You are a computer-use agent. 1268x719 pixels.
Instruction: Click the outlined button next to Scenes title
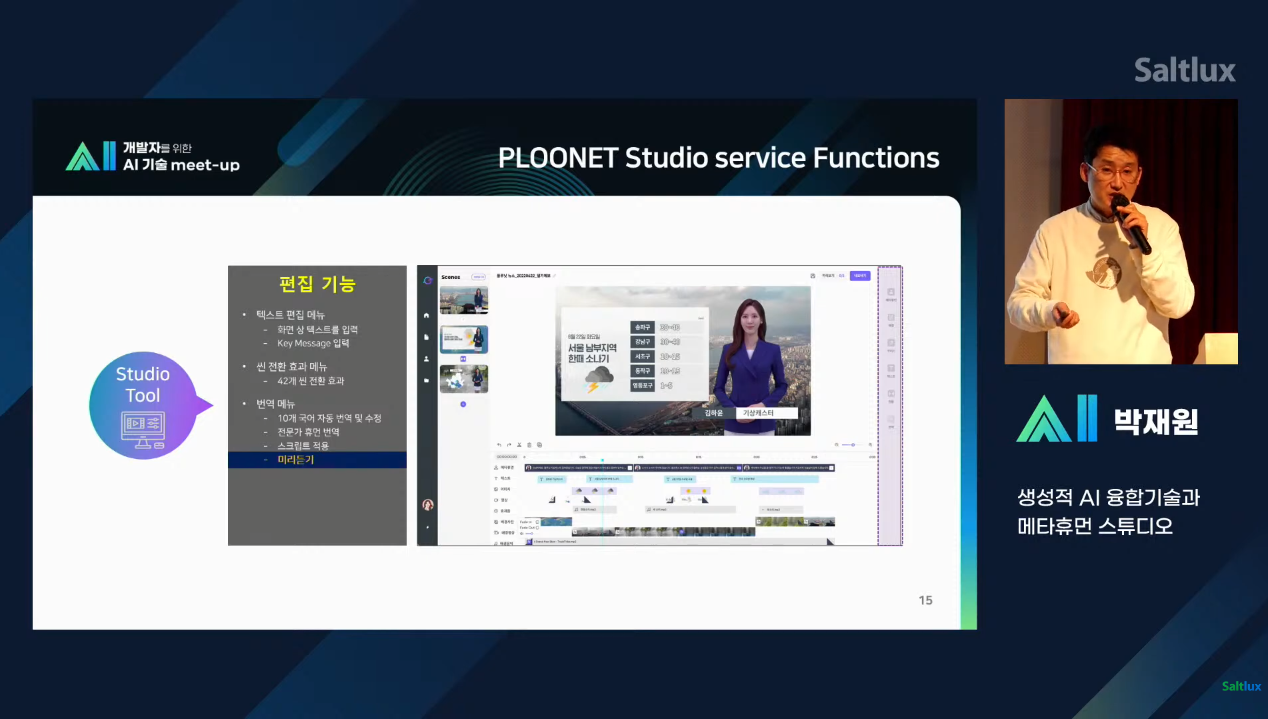pos(478,277)
